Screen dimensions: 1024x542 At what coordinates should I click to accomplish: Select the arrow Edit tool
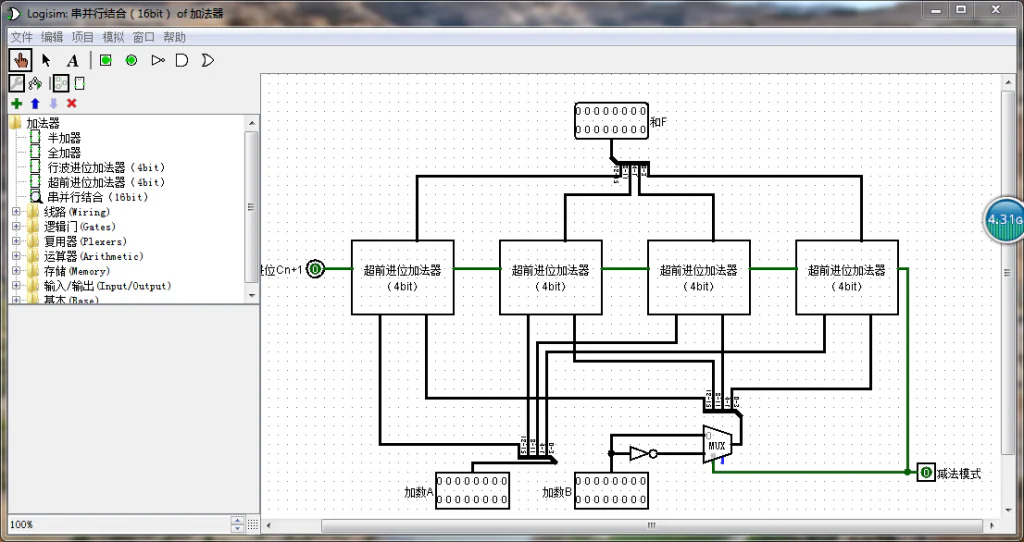coord(46,60)
